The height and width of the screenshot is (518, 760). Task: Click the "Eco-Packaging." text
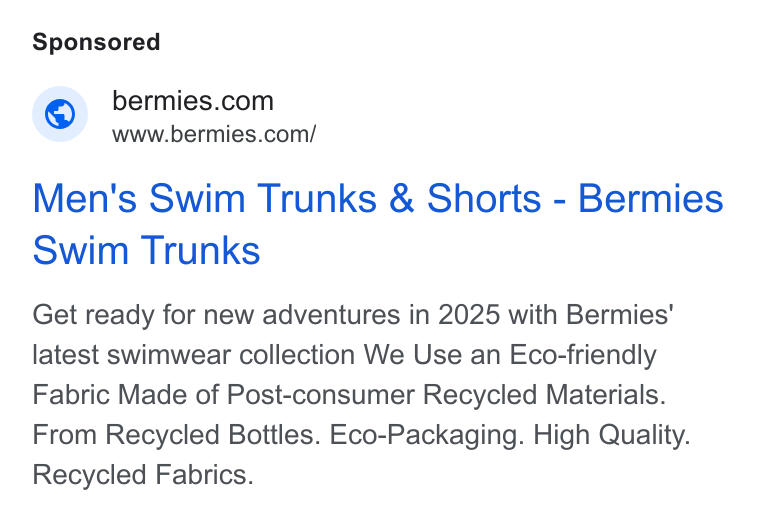(x=427, y=435)
